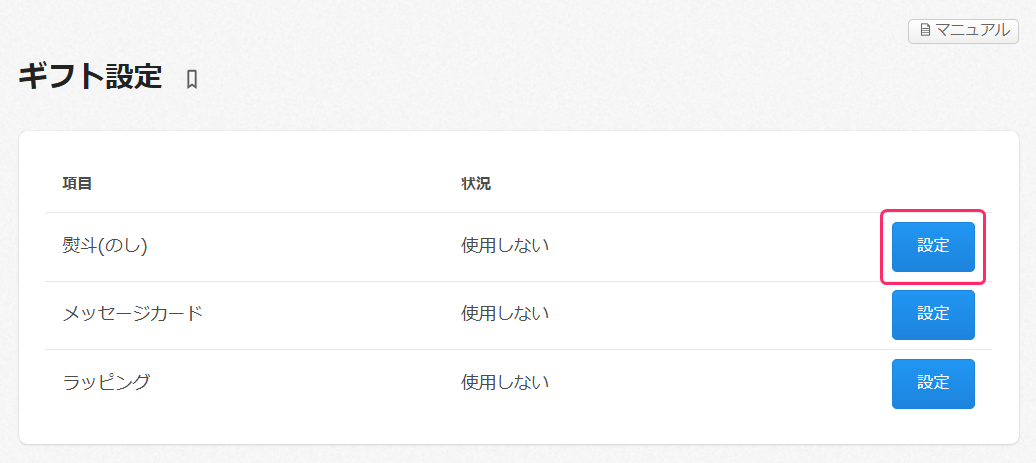Open the マニュアル page
The width and height of the screenshot is (1036, 463).
coord(963,31)
